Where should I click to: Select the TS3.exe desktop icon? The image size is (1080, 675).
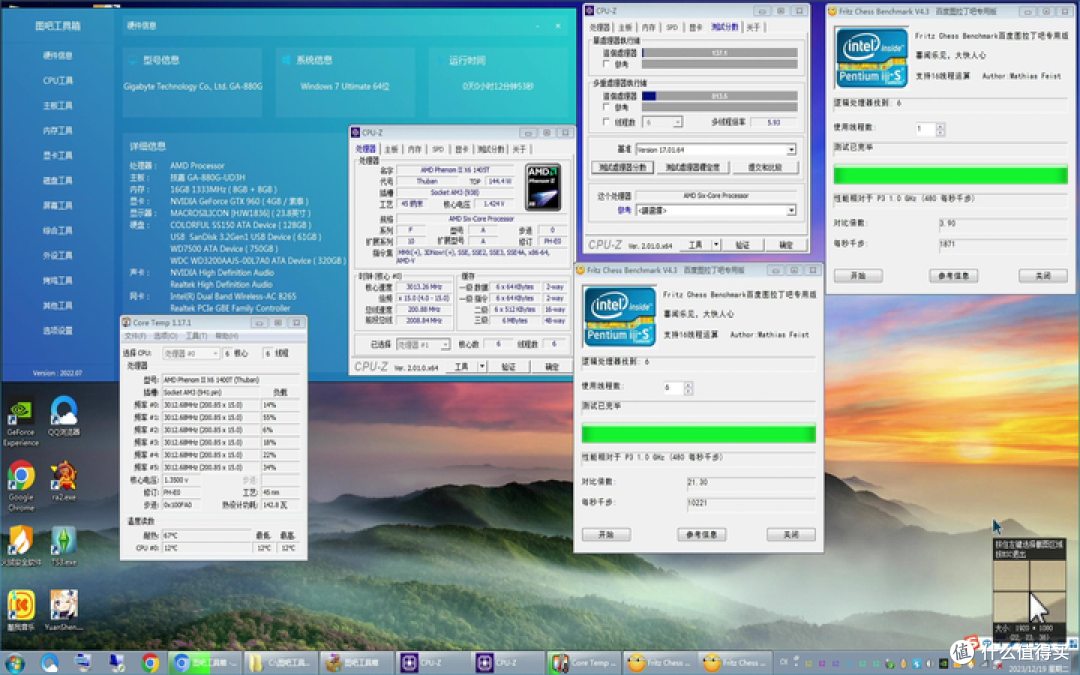coord(63,545)
